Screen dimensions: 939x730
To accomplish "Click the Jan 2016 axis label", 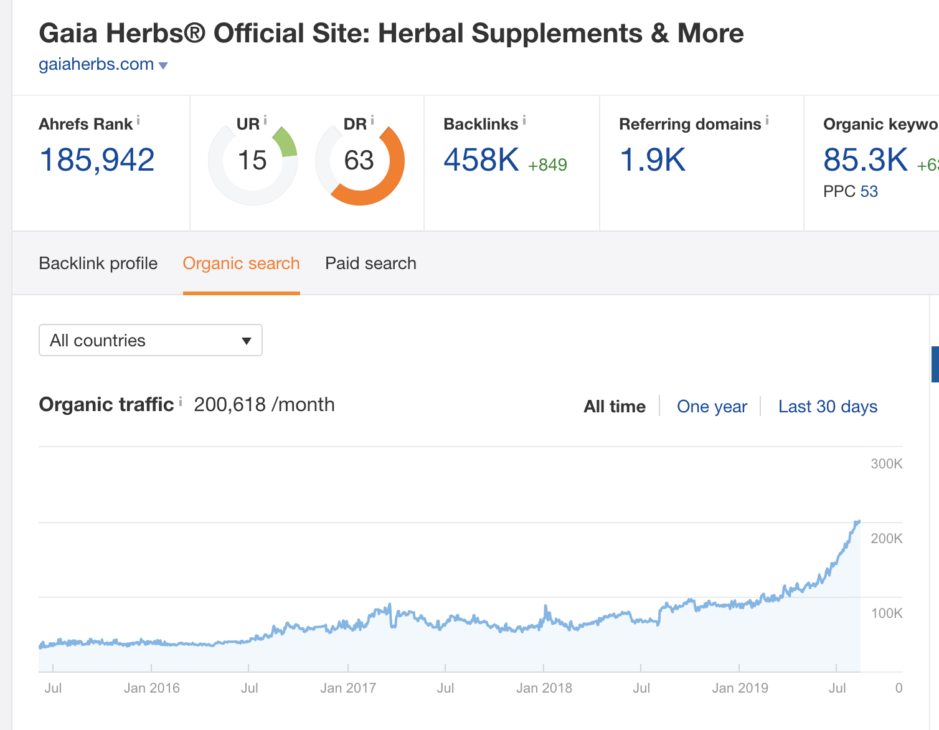I will [x=152, y=688].
